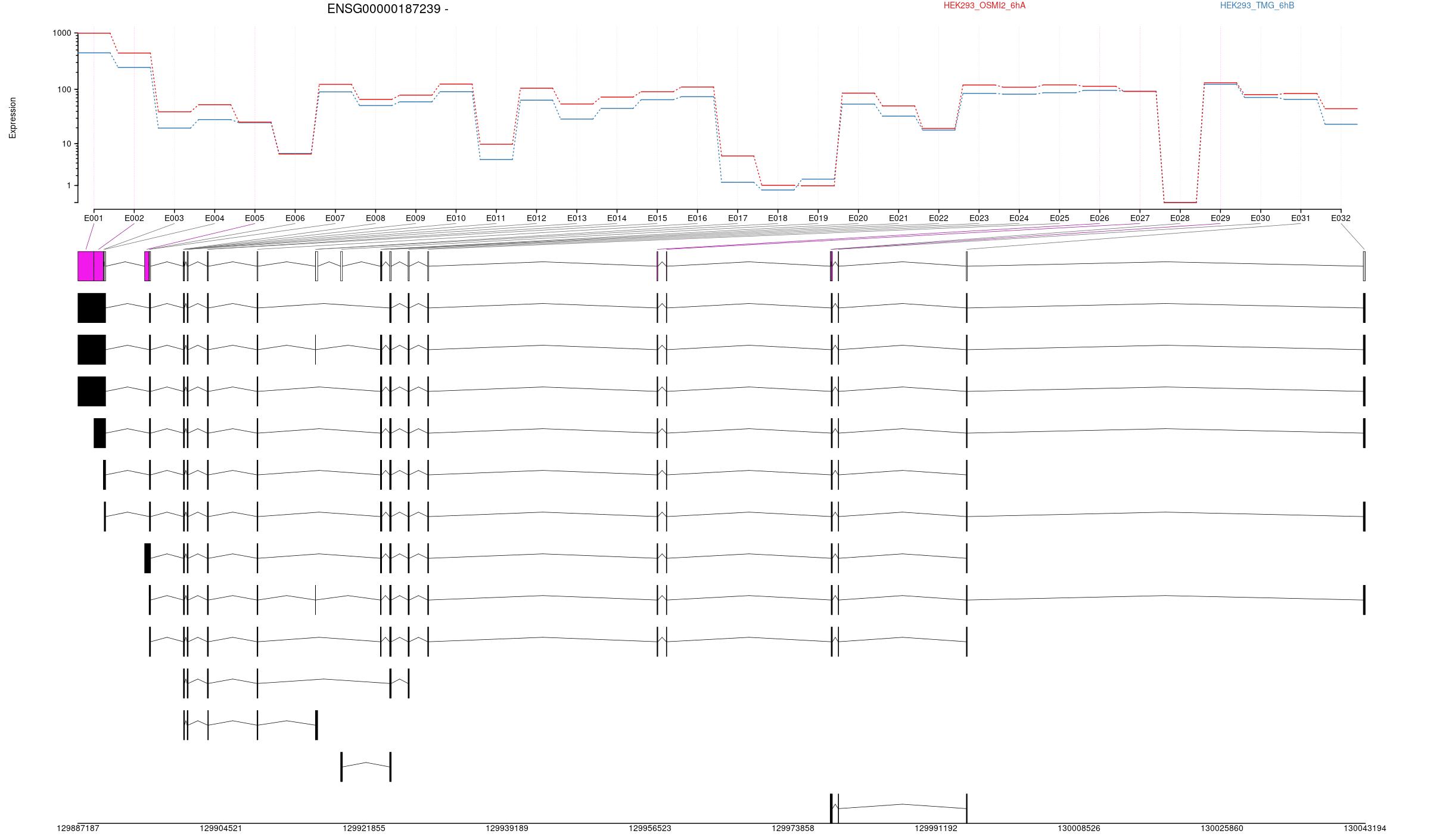Click exon label E026
The width and height of the screenshot is (1430, 840).
(x=1099, y=218)
